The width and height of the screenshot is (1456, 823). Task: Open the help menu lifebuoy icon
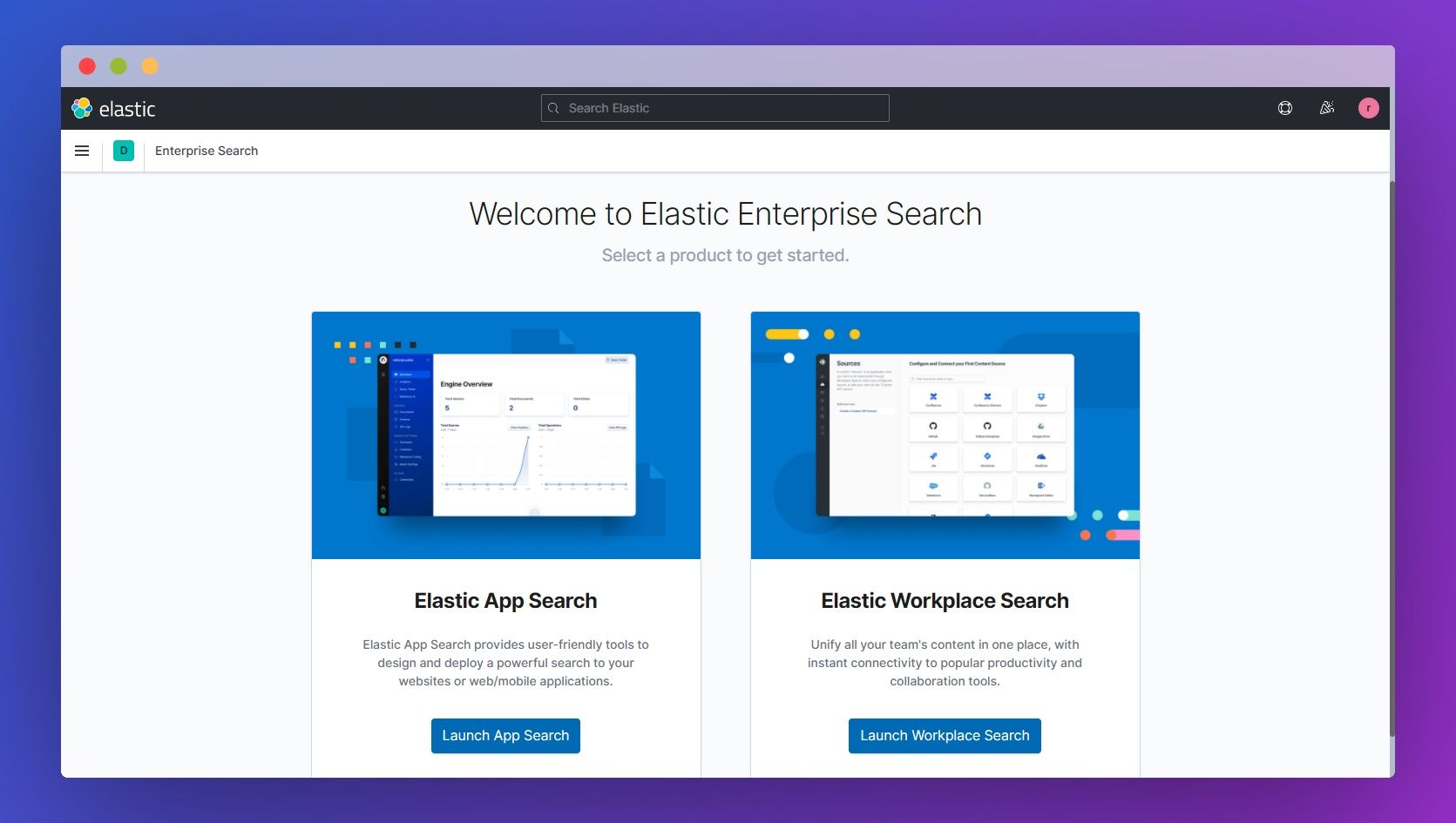point(1285,108)
